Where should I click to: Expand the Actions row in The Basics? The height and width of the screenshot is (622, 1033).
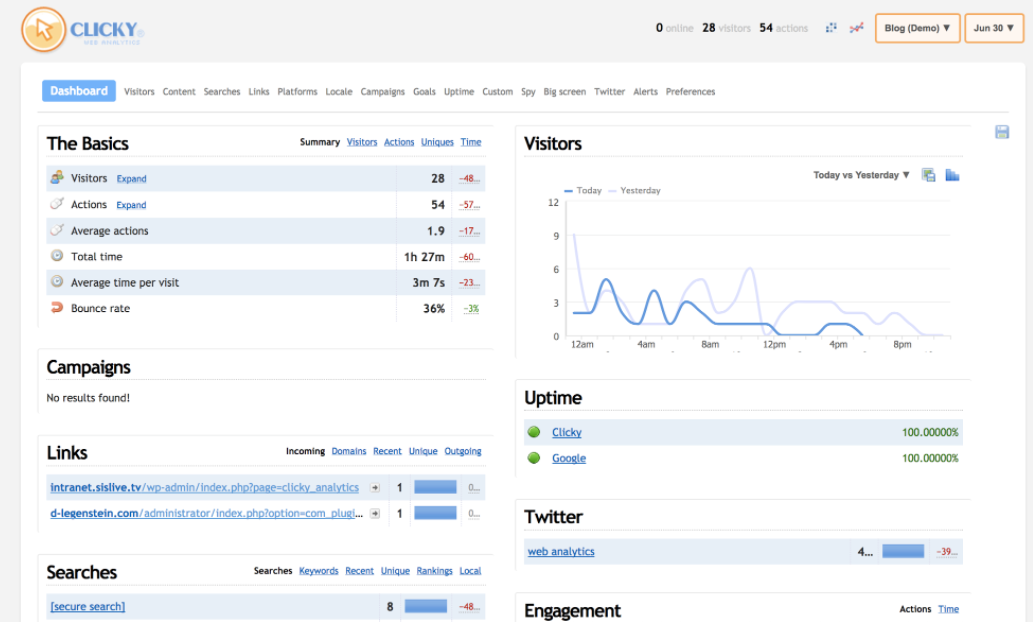pos(131,205)
